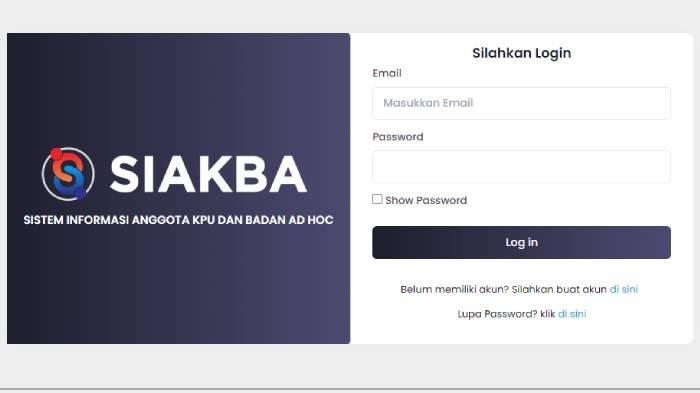
Task: Click the Email field label
Action: click(x=387, y=73)
